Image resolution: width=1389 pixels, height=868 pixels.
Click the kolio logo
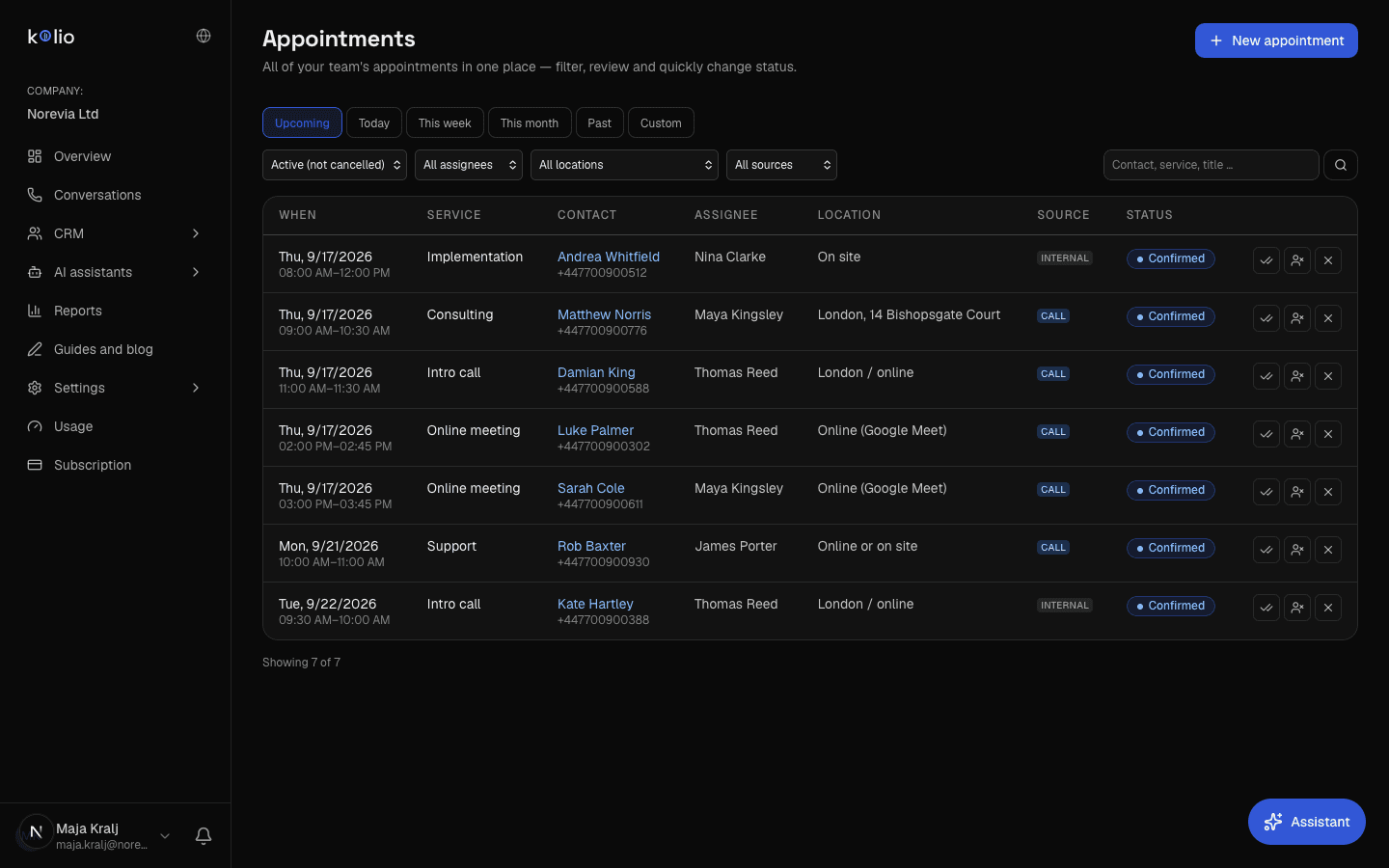[51, 37]
